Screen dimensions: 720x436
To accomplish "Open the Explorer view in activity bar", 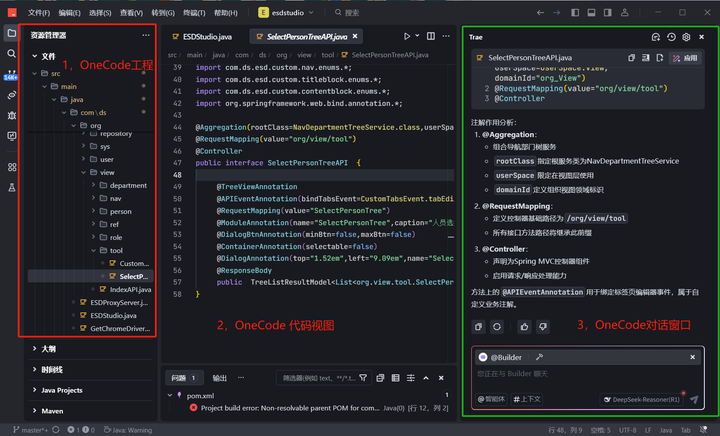I will pos(11,33).
